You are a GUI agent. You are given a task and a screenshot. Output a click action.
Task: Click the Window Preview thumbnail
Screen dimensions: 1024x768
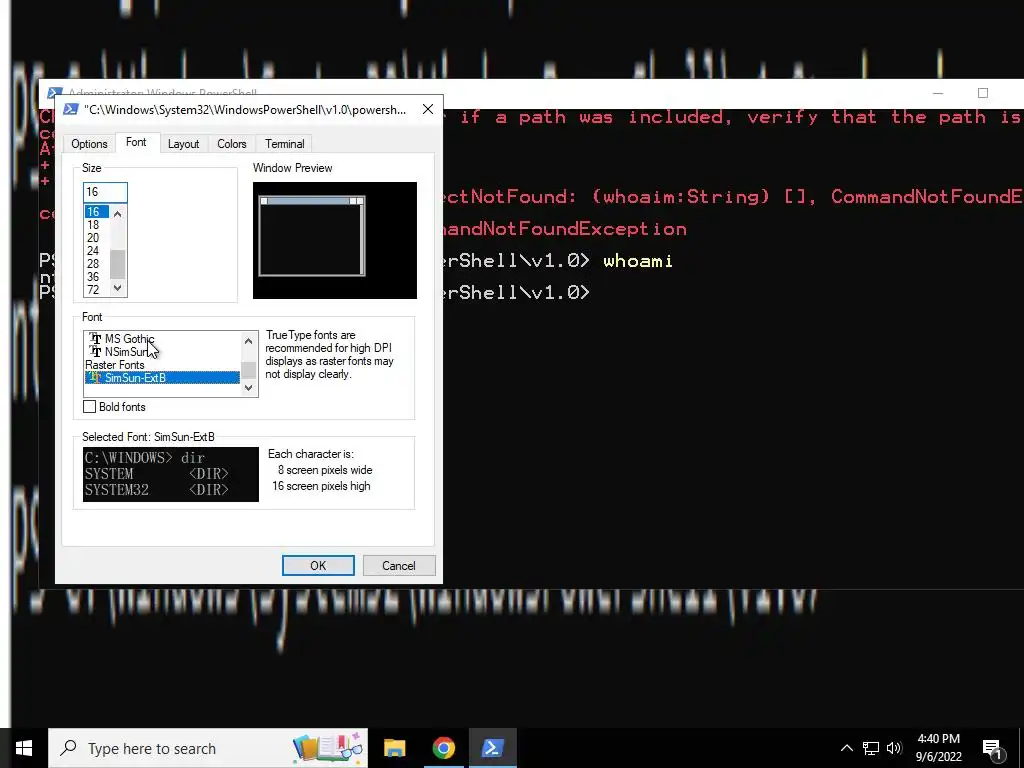pyautogui.click(x=334, y=240)
